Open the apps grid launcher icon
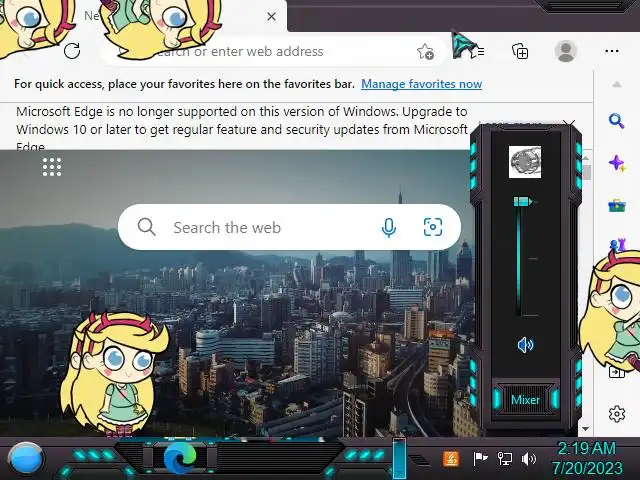This screenshot has width=640, height=480. pos(52,167)
